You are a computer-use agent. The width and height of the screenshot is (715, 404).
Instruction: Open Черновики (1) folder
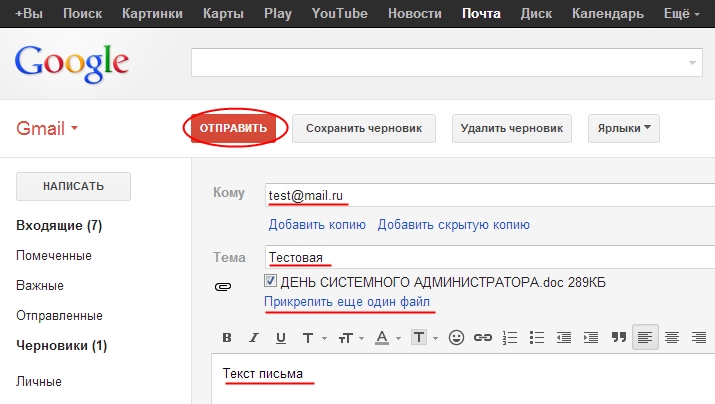tap(62, 346)
